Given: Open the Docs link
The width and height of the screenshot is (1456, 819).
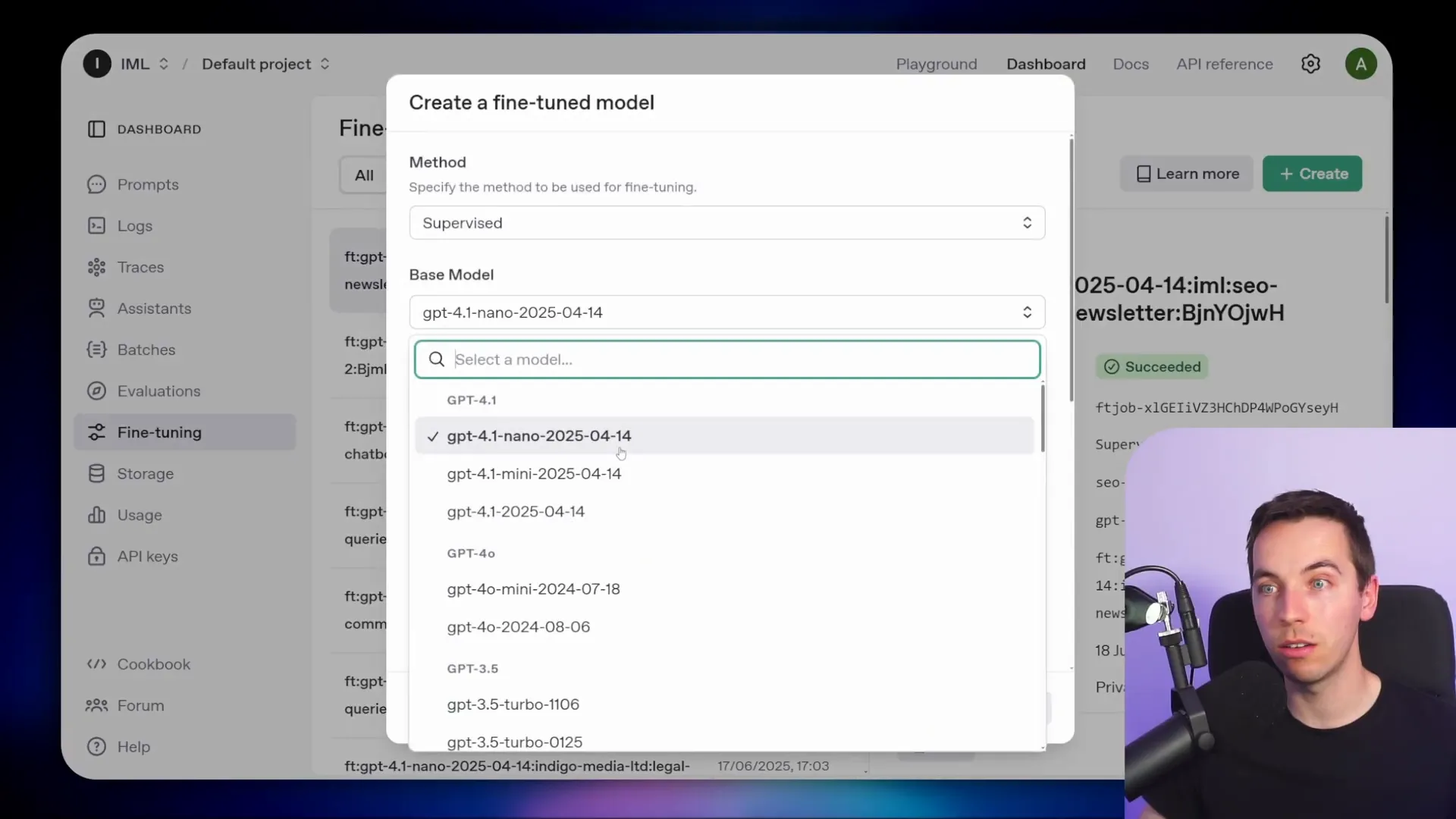Looking at the screenshot, I should click(1131, 64).
